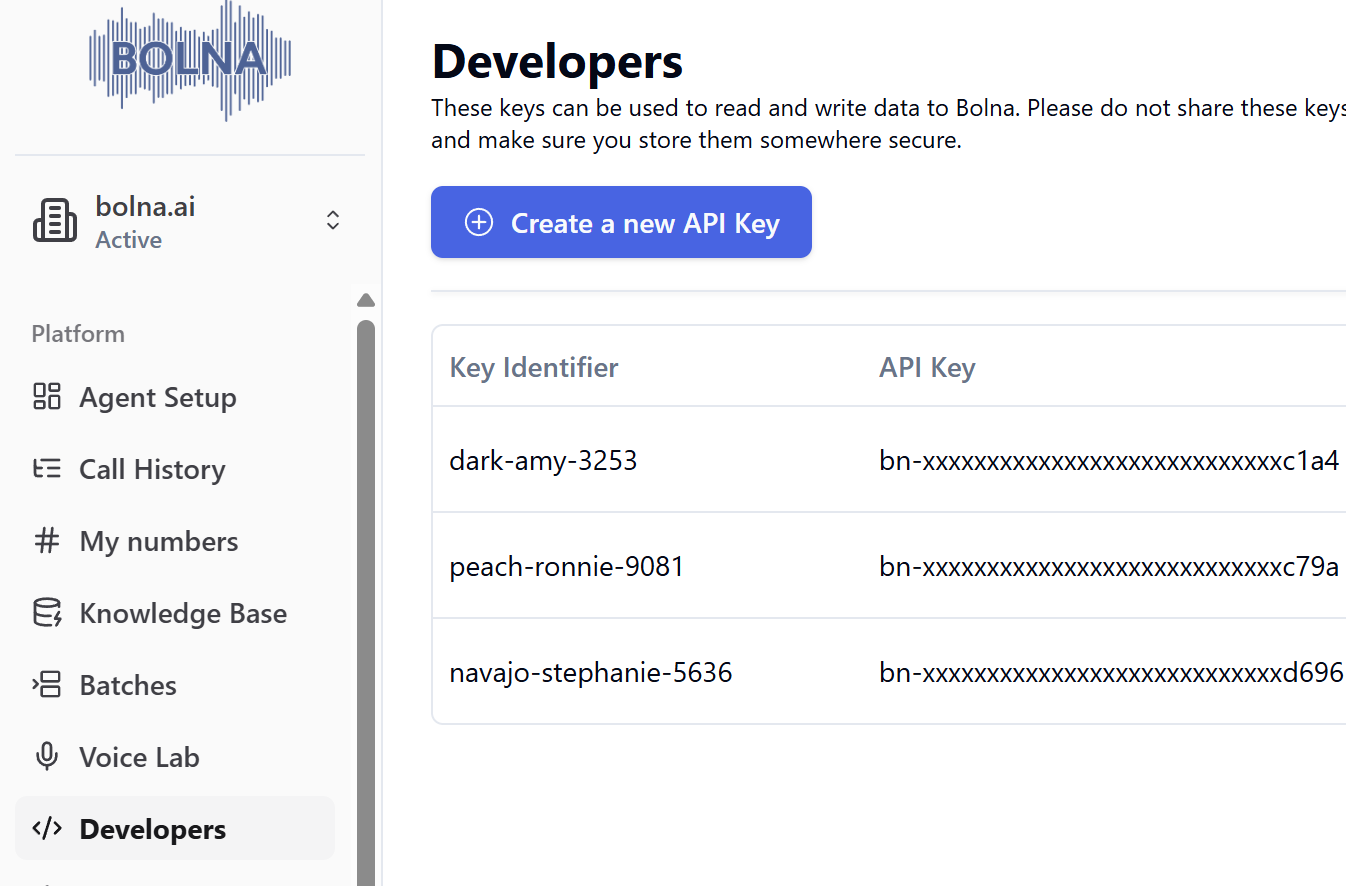Click the Batches icon in the sidebar
This screenshot has width=1346, height=886.
[46, 685]
